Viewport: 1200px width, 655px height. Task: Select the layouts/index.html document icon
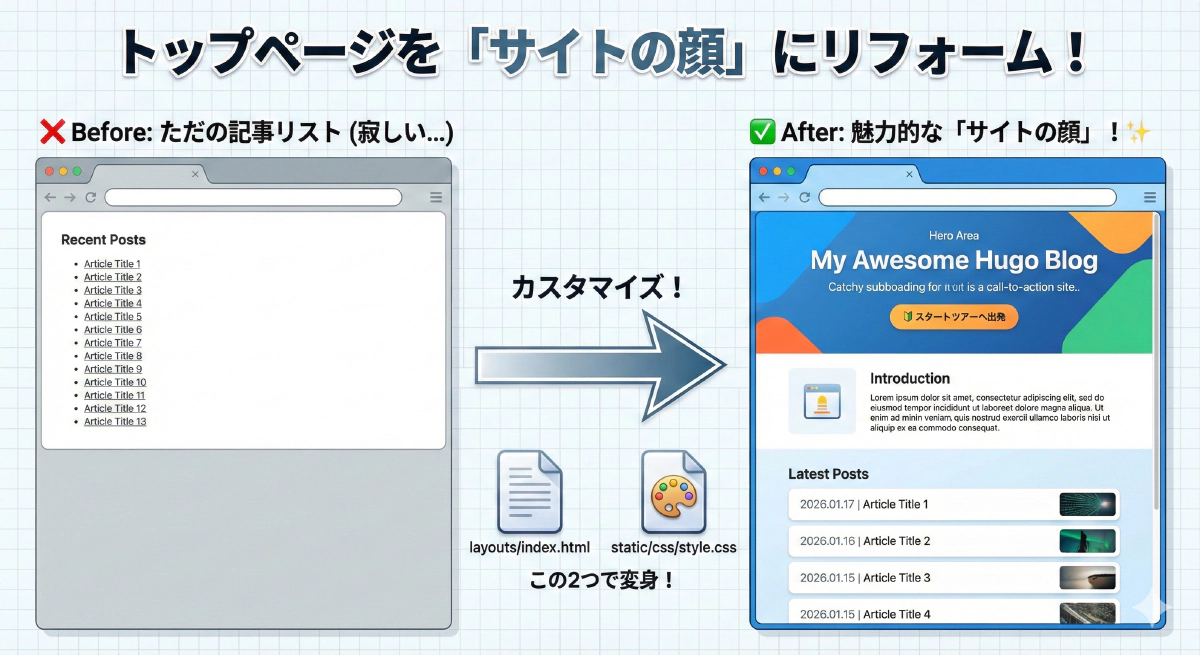(x=529, y=492)
